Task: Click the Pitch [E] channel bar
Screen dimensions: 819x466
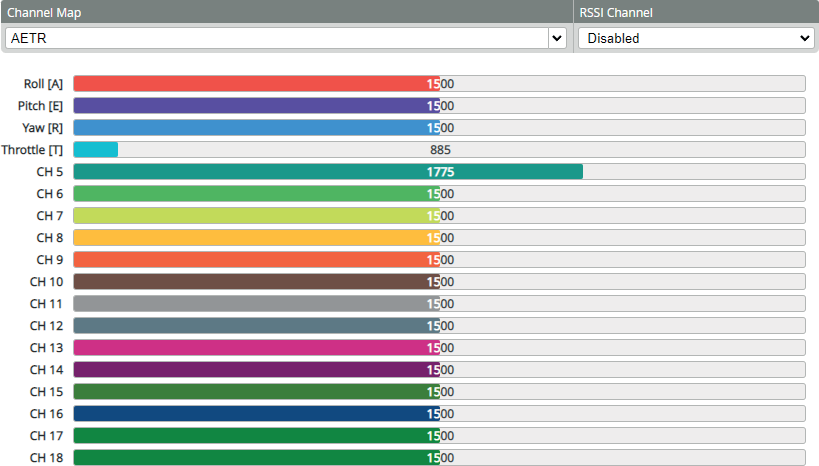Action: pos(439,106)
